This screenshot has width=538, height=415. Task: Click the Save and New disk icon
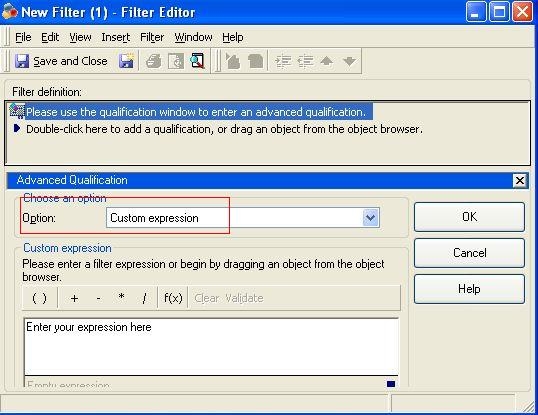[x=126, y=61]
